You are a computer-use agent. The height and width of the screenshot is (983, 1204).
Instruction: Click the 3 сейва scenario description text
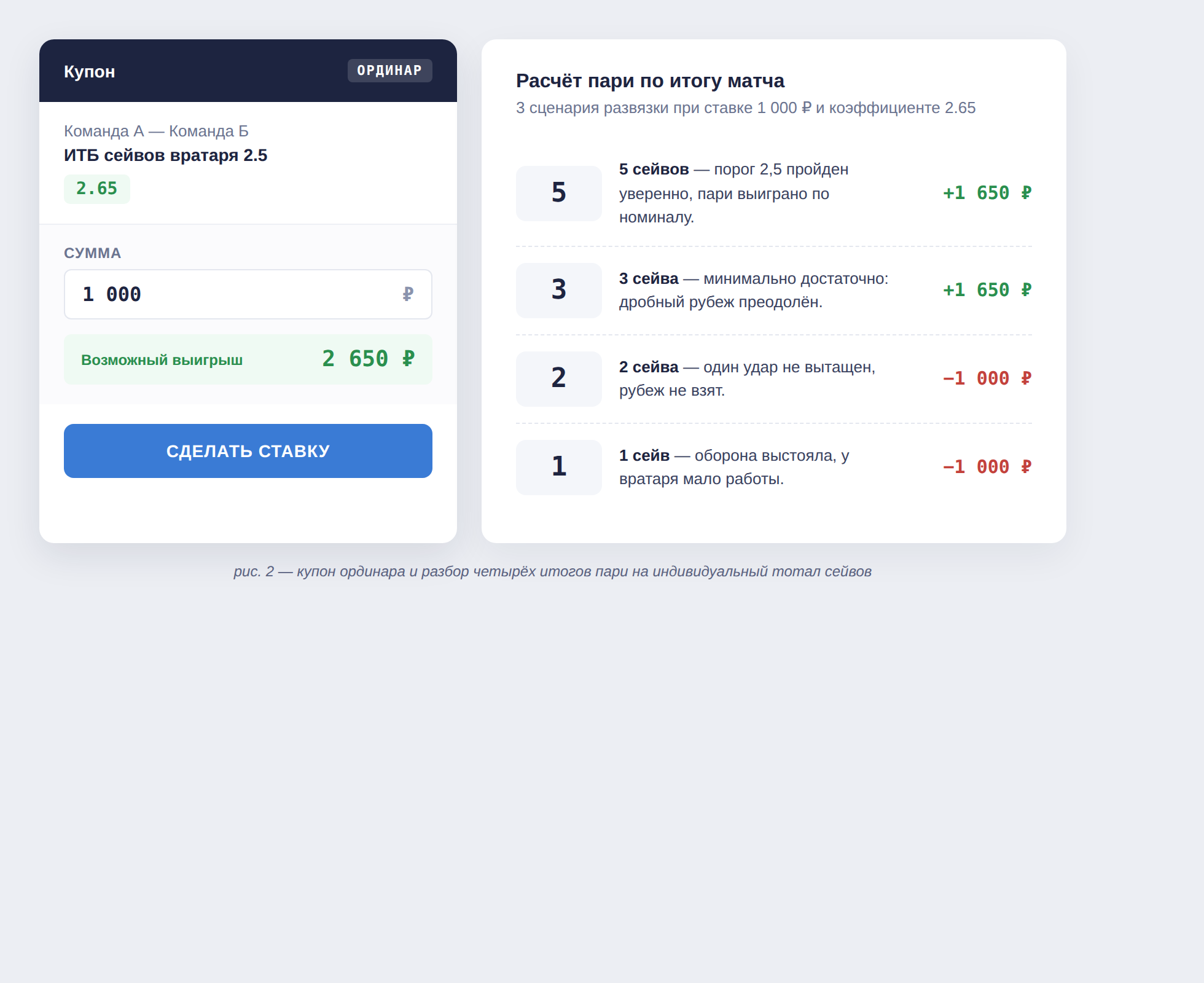pyautogui.click(x=754, y=291)
